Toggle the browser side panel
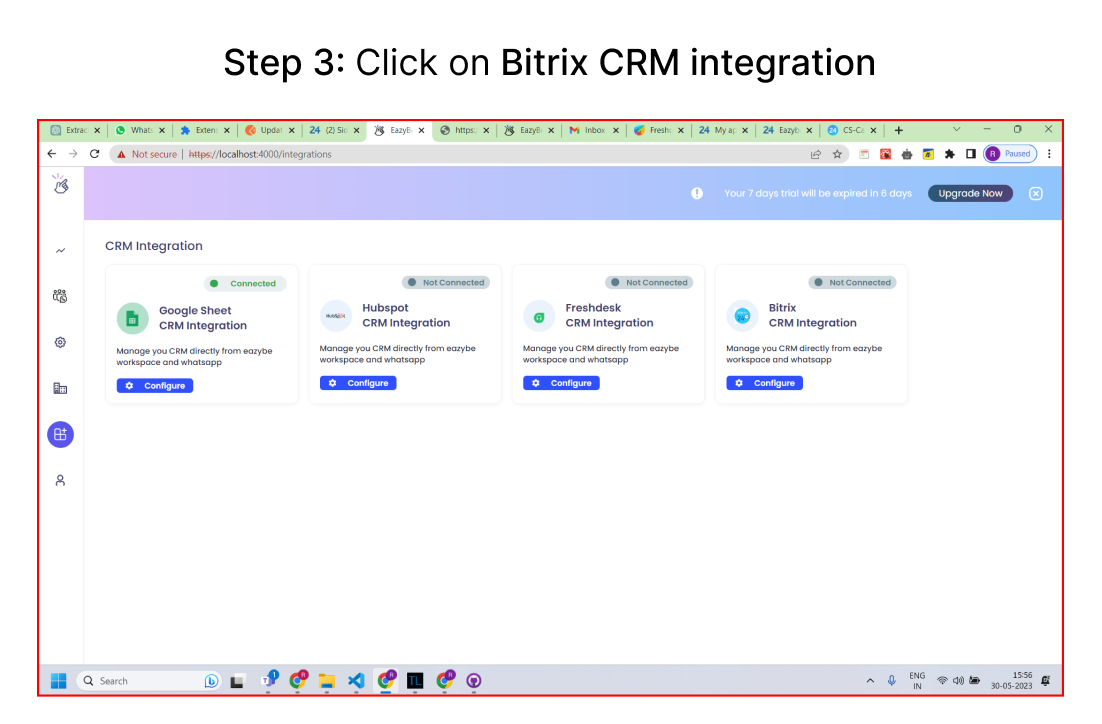This screenshot has width=1102, height=724. [x=971, y=154]
